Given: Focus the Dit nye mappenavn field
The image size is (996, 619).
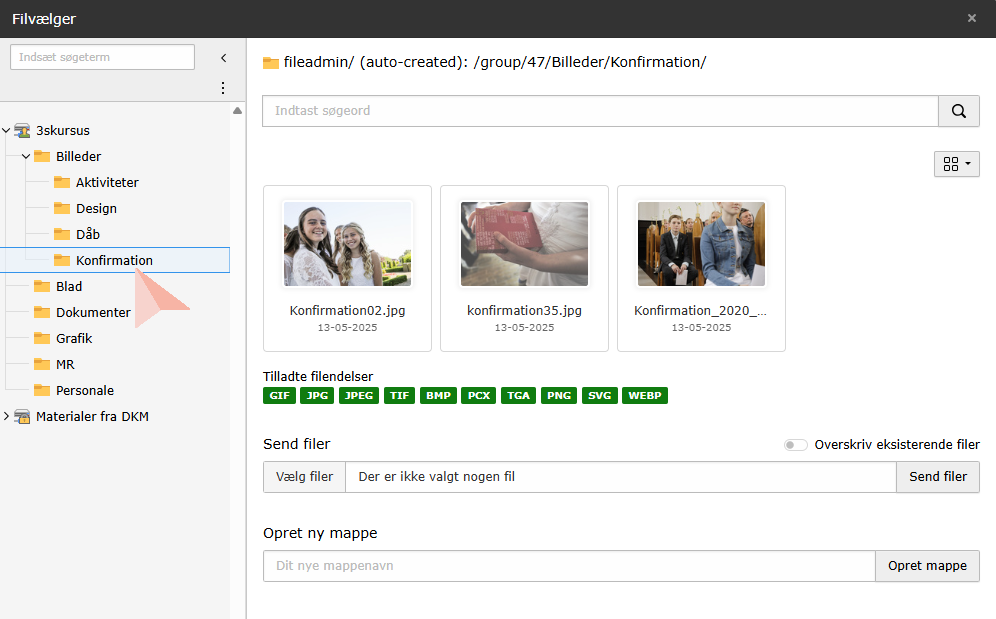Looking at the screenshot, I should [569, 566].
